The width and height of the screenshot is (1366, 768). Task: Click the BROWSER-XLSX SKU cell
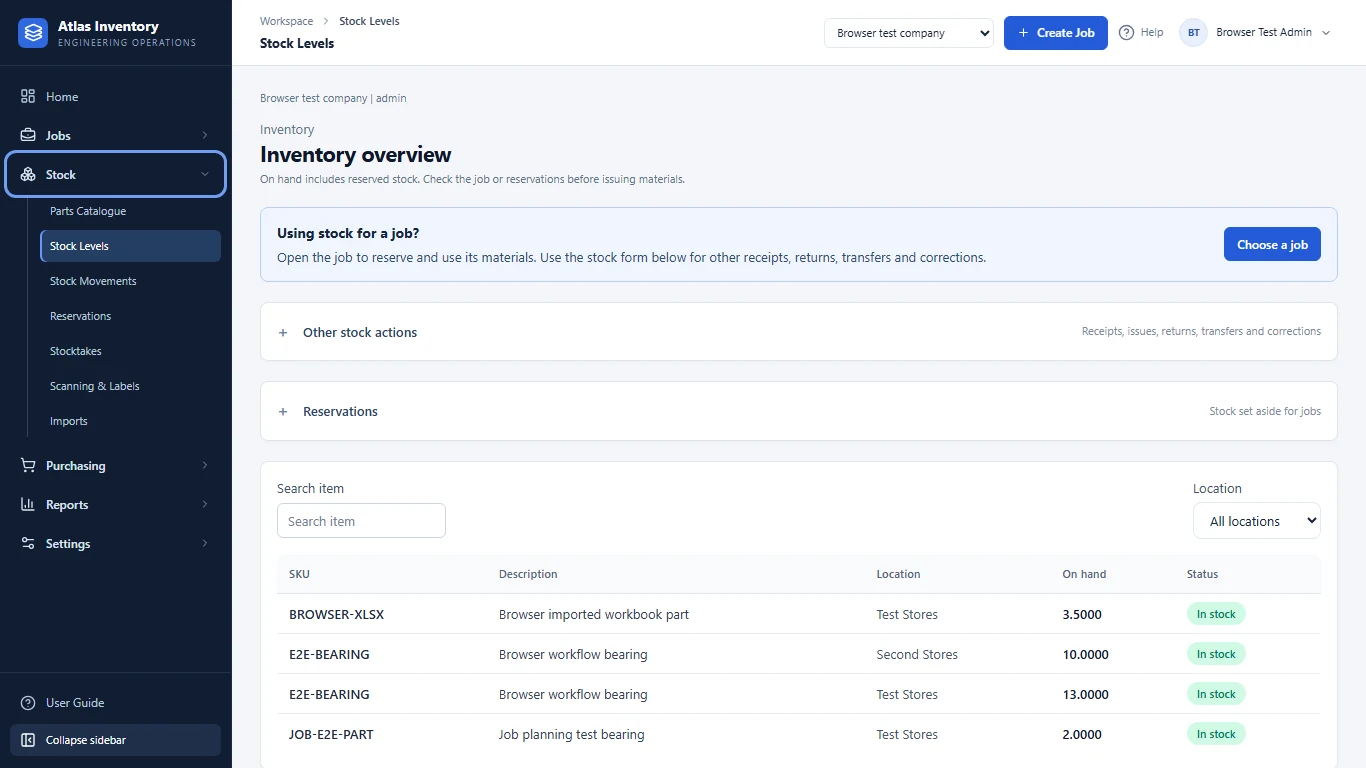[x=336, y=615]
